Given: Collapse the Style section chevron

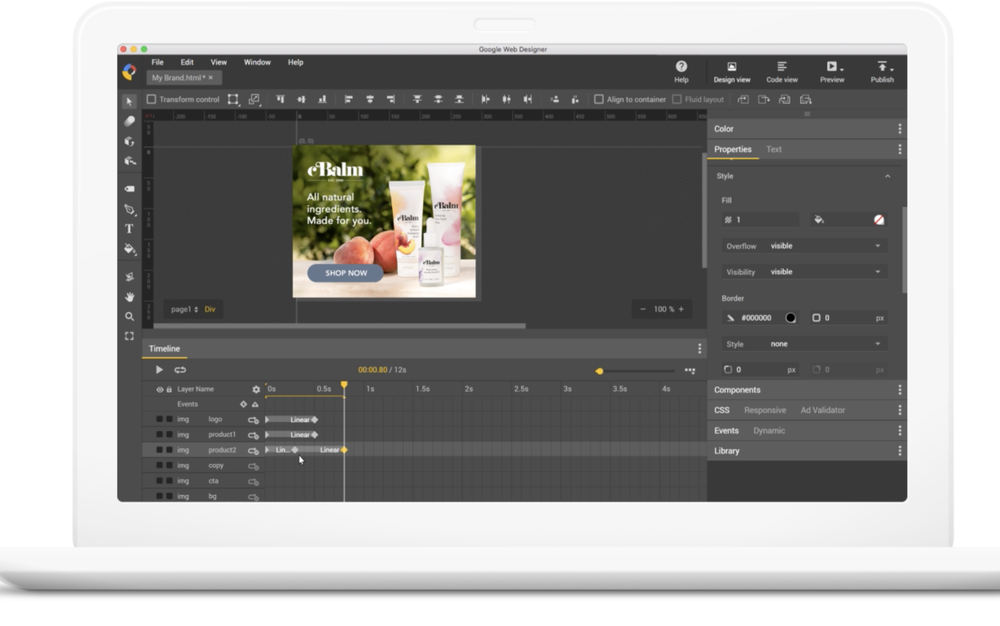Looking at the screenshot, I should coord(887,177).
